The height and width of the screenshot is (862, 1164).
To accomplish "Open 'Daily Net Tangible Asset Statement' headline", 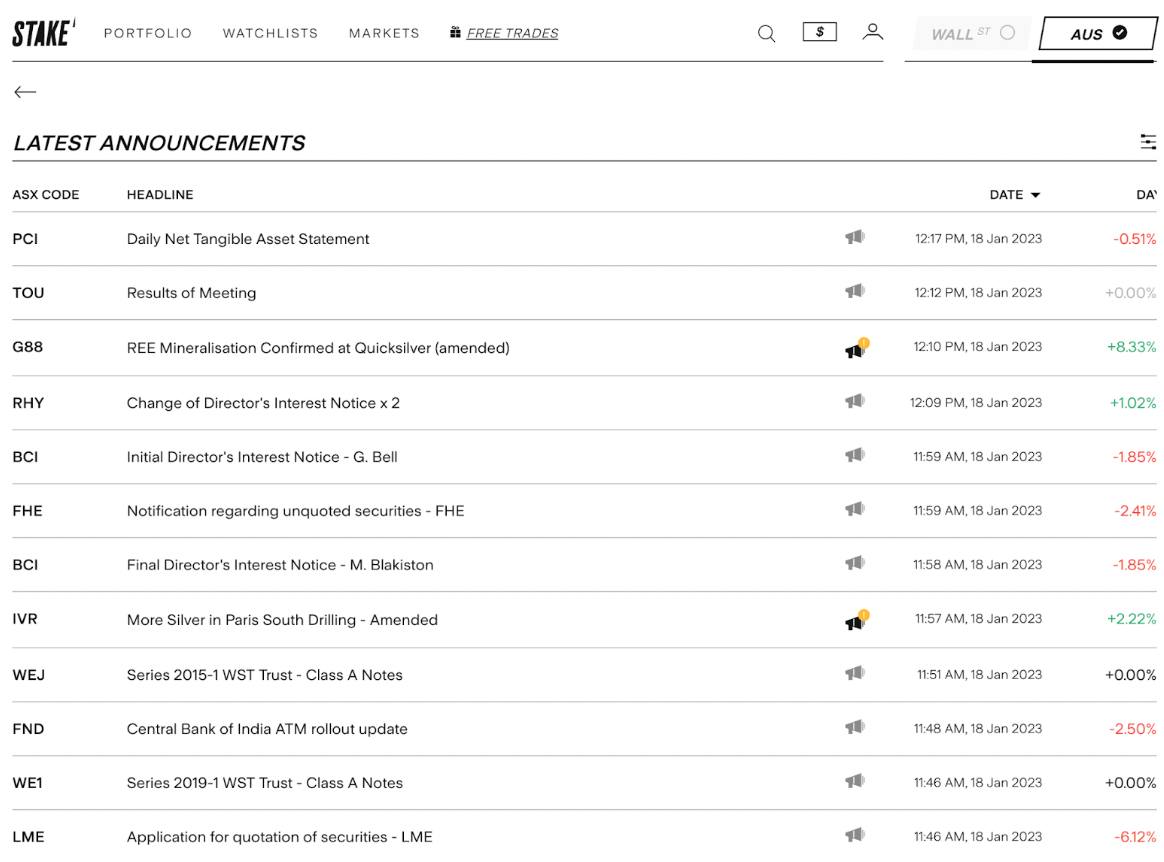I will point(248,239).
